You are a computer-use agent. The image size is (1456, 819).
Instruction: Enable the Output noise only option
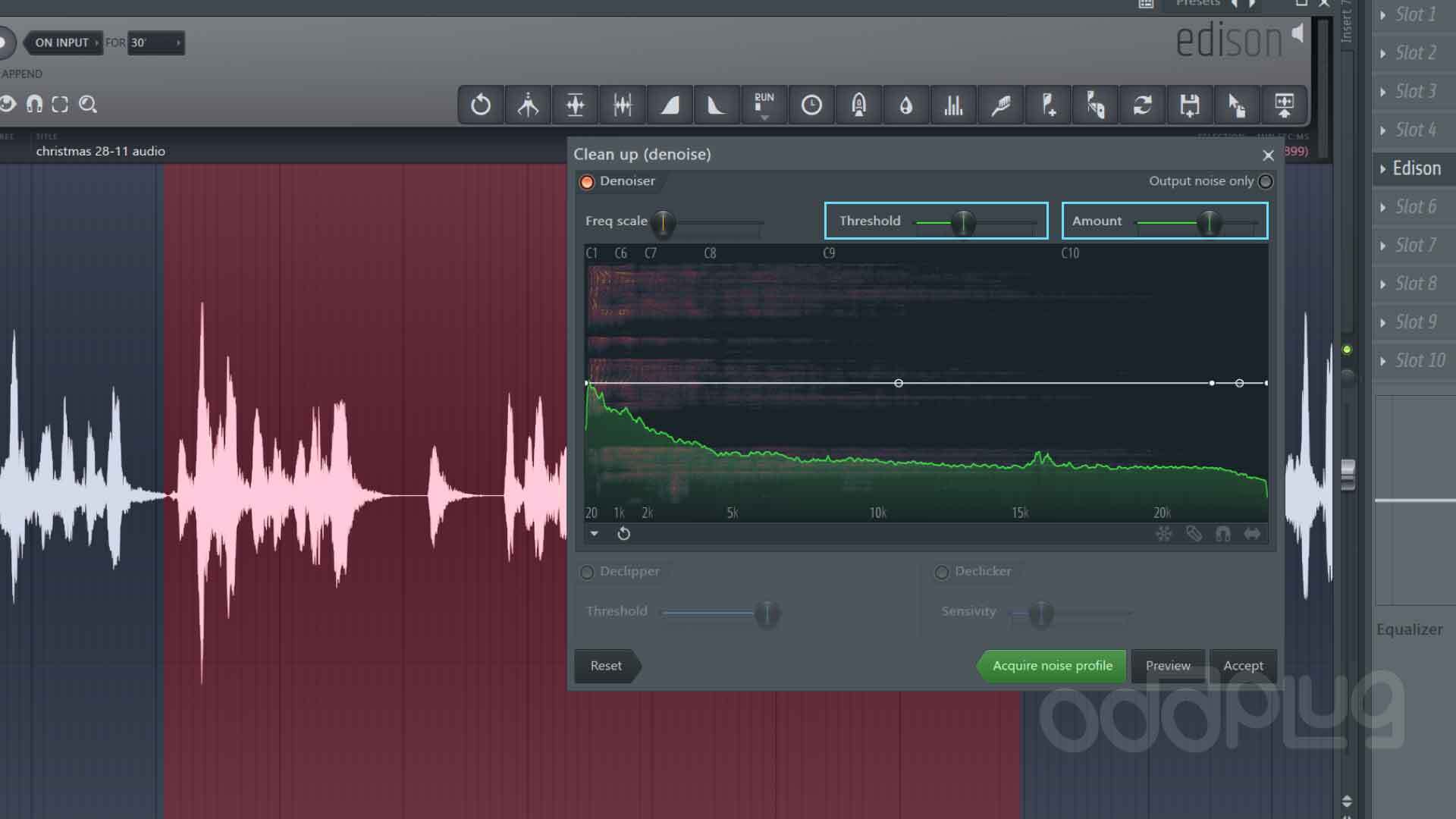[1266, 181]
